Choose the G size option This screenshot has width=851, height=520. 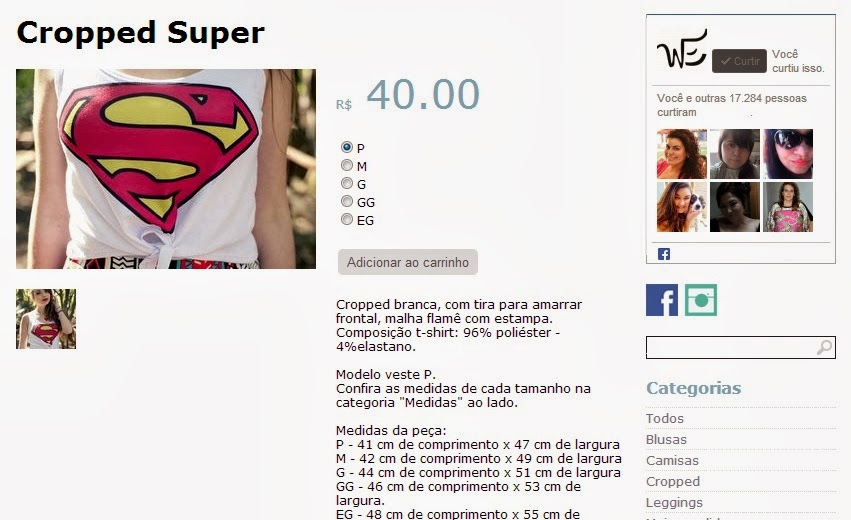(347, 183)
